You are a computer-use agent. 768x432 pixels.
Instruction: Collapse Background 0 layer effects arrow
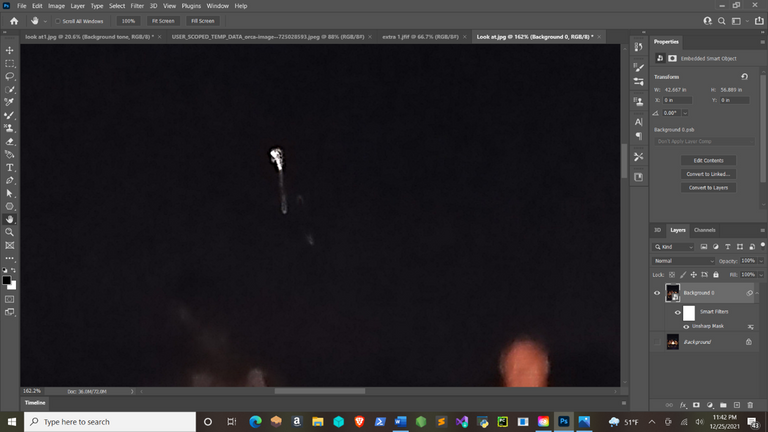757,293
